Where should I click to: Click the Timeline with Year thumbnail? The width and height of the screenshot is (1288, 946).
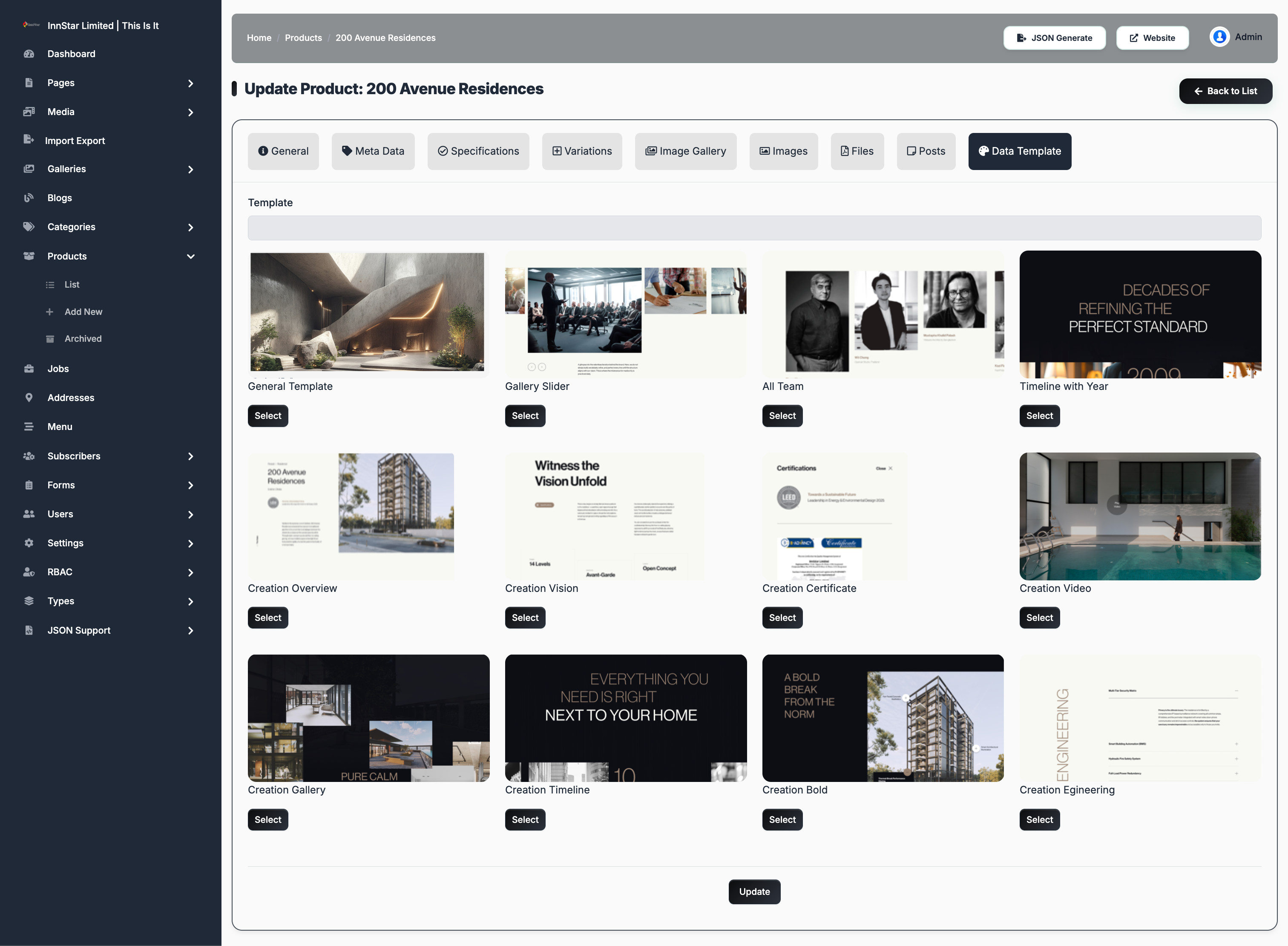coord(1140,314)
